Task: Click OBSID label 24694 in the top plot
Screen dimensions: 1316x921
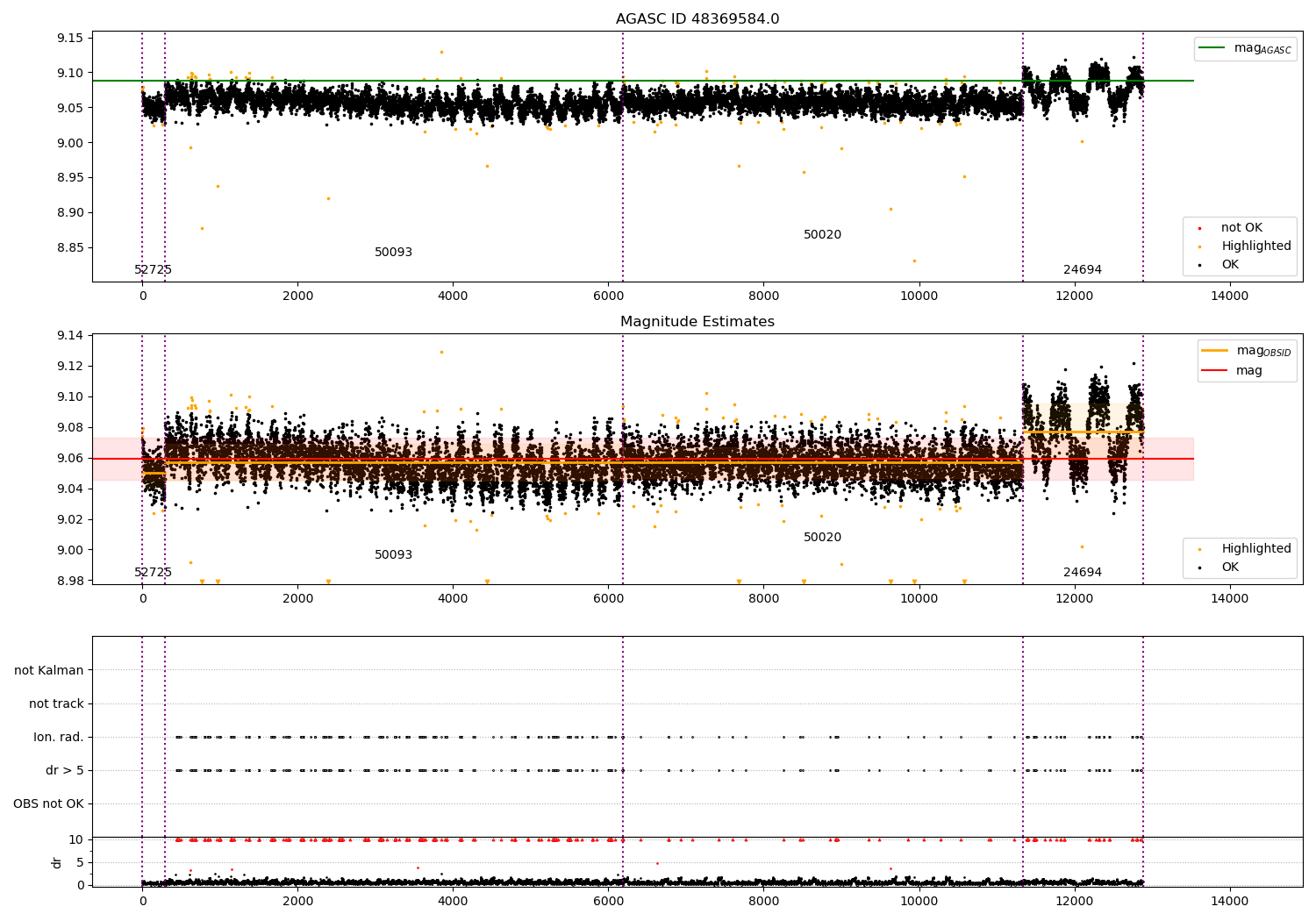Action: [x=1083, y=270]
